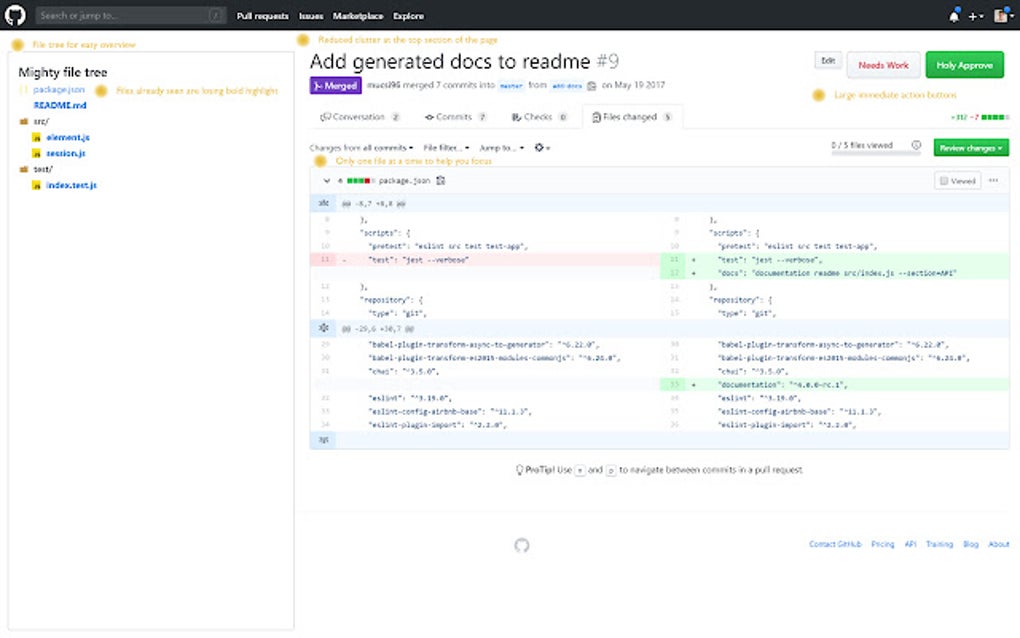Open Marketplace from the top navigation
This screenshot has height=638, width=1020.
click(x=359, y=15)
